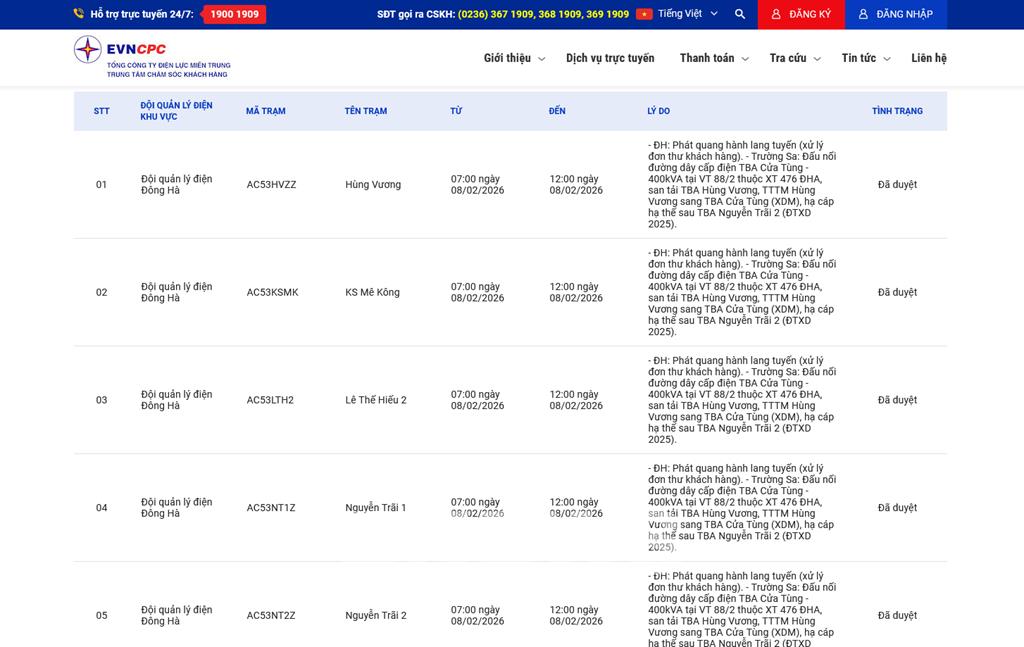Click the Vietnam flag icon

644,14
